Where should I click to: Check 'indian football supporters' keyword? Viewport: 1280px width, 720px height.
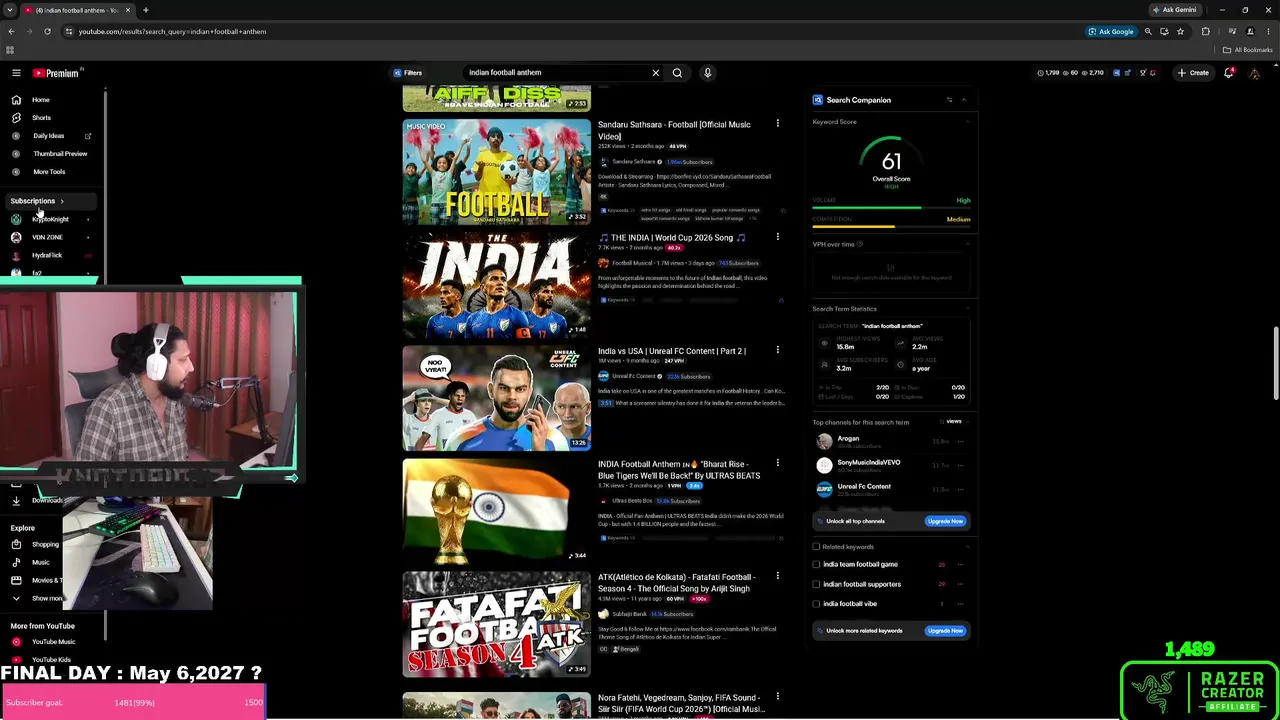click(816, 584)
